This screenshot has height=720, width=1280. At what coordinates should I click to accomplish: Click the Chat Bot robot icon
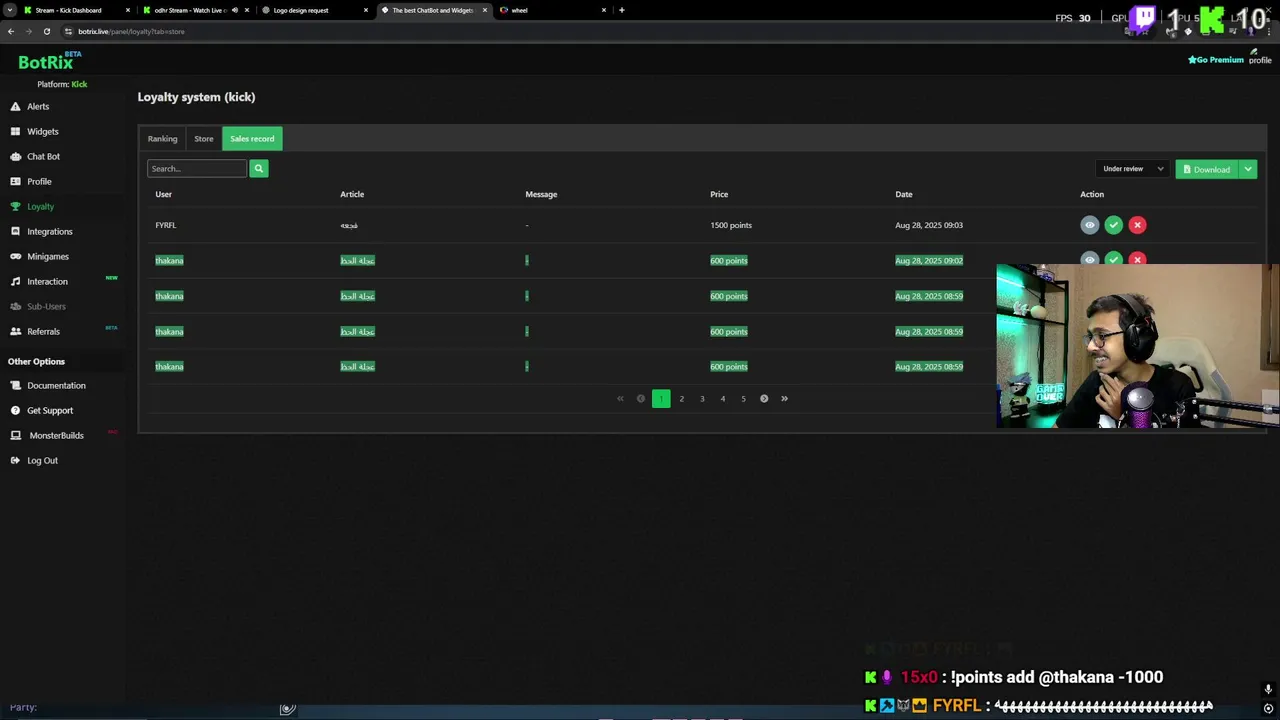(16, 156)
